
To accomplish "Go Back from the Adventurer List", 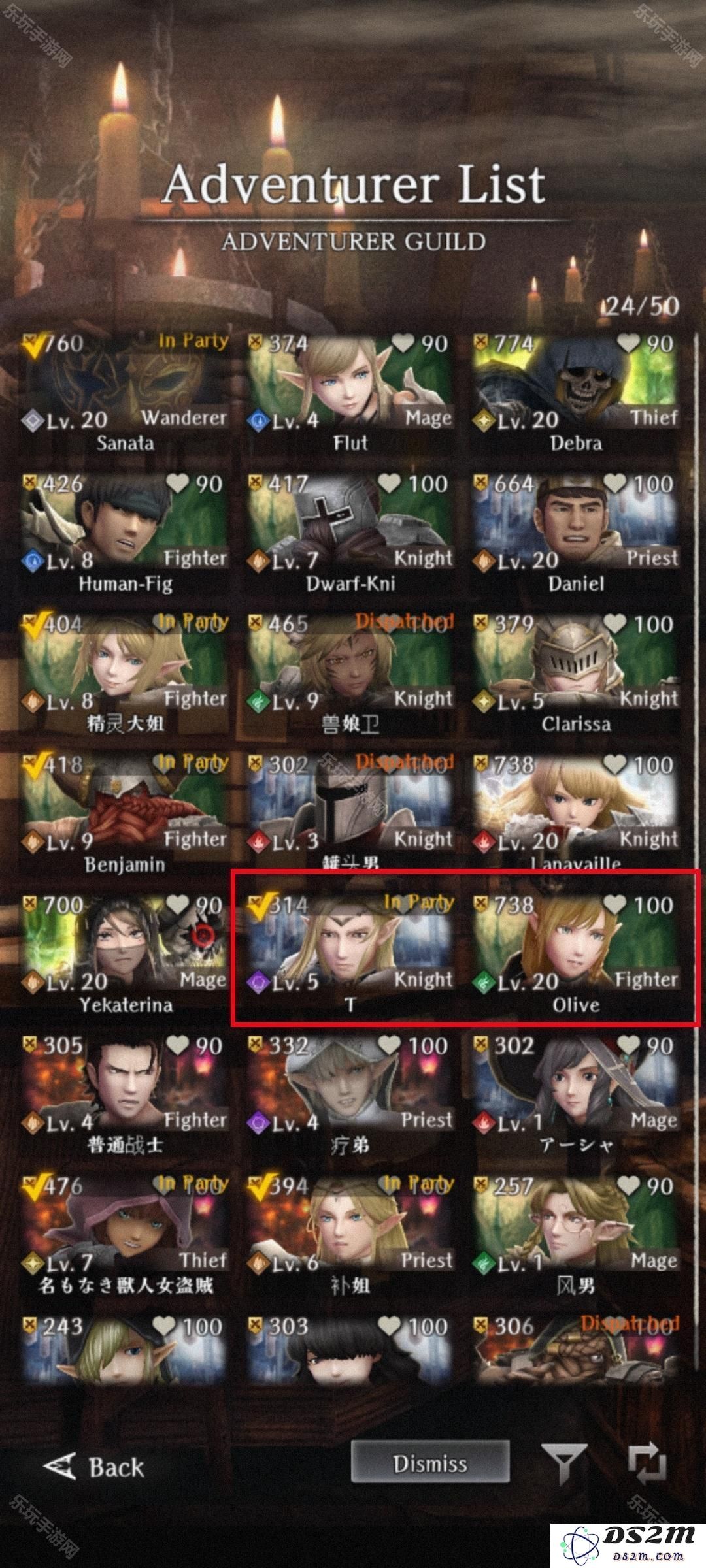I will coord(93,1466).
